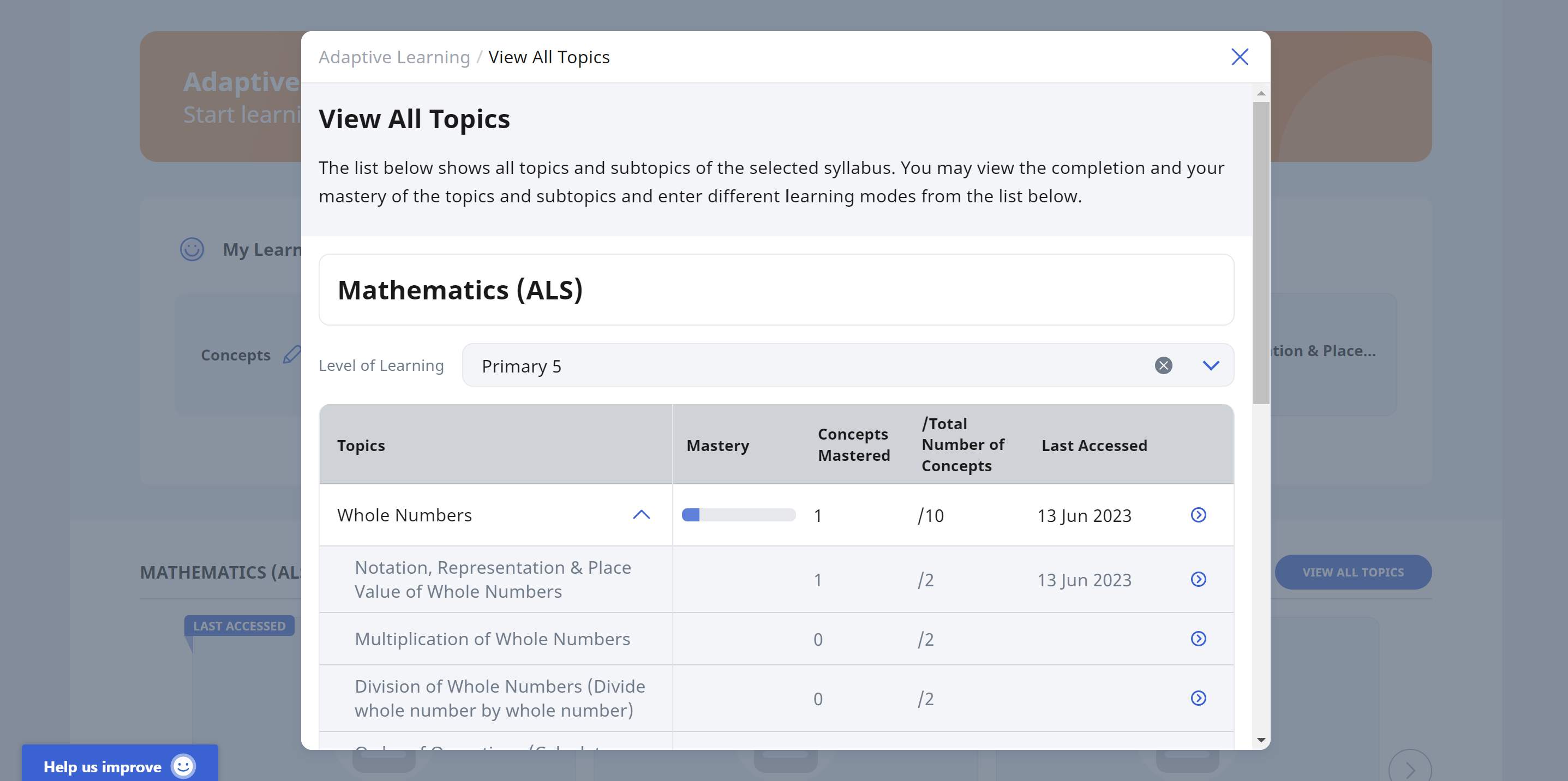Click the Adaptive Learning breadcrumb link

[394, 57]
